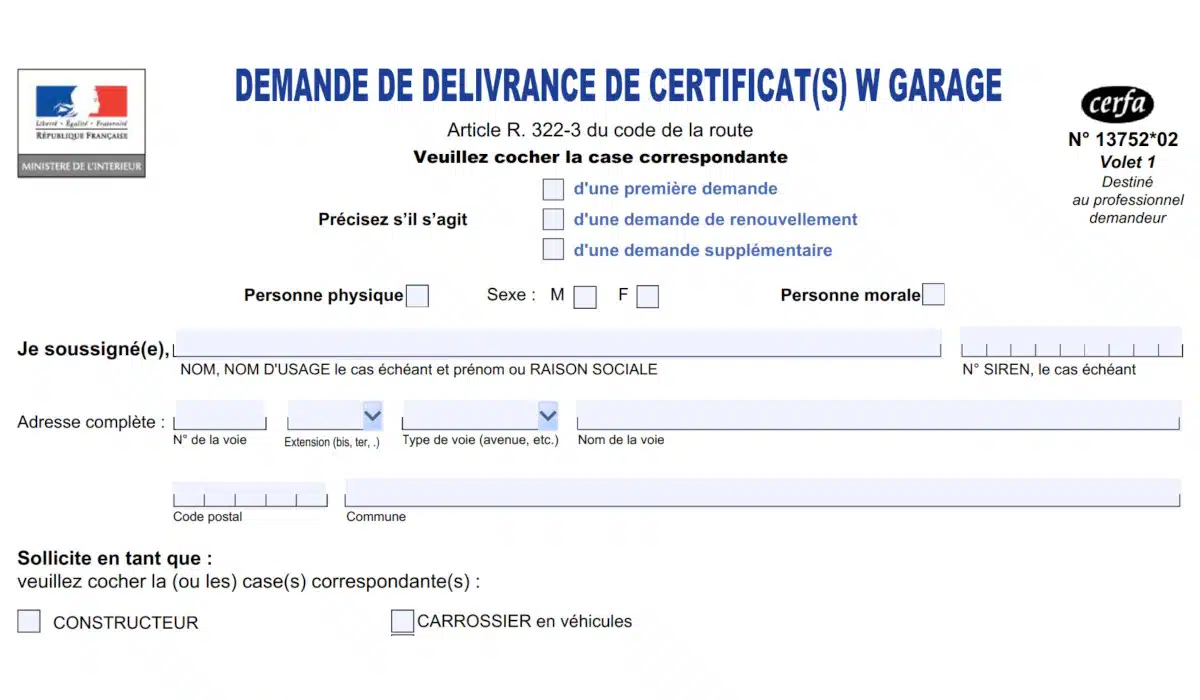Click the cerfa oval logo
Viewport: 1200px width, 700px height.
click(1117, 105)
